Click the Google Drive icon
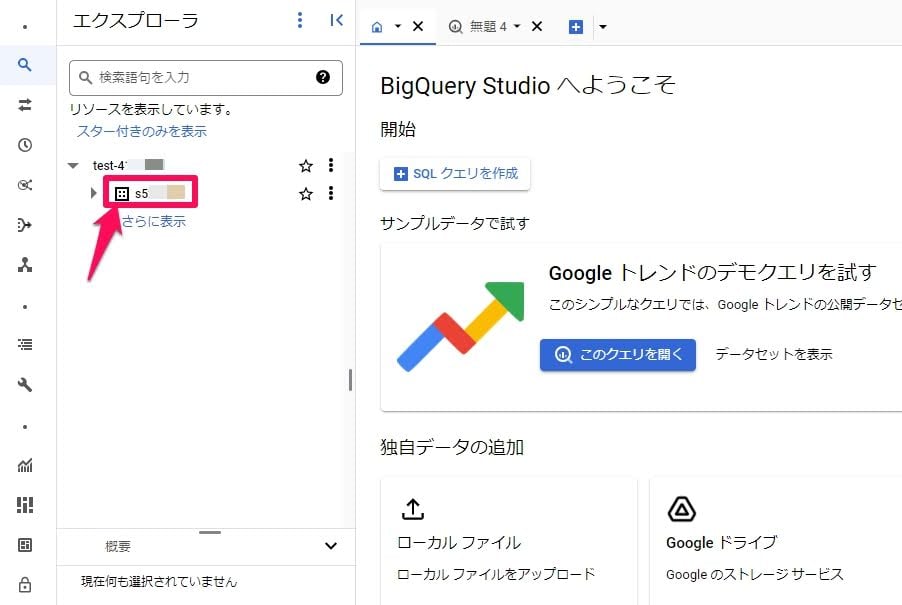Viewport: 902px width, 605px height. click(x=682, y=509)
